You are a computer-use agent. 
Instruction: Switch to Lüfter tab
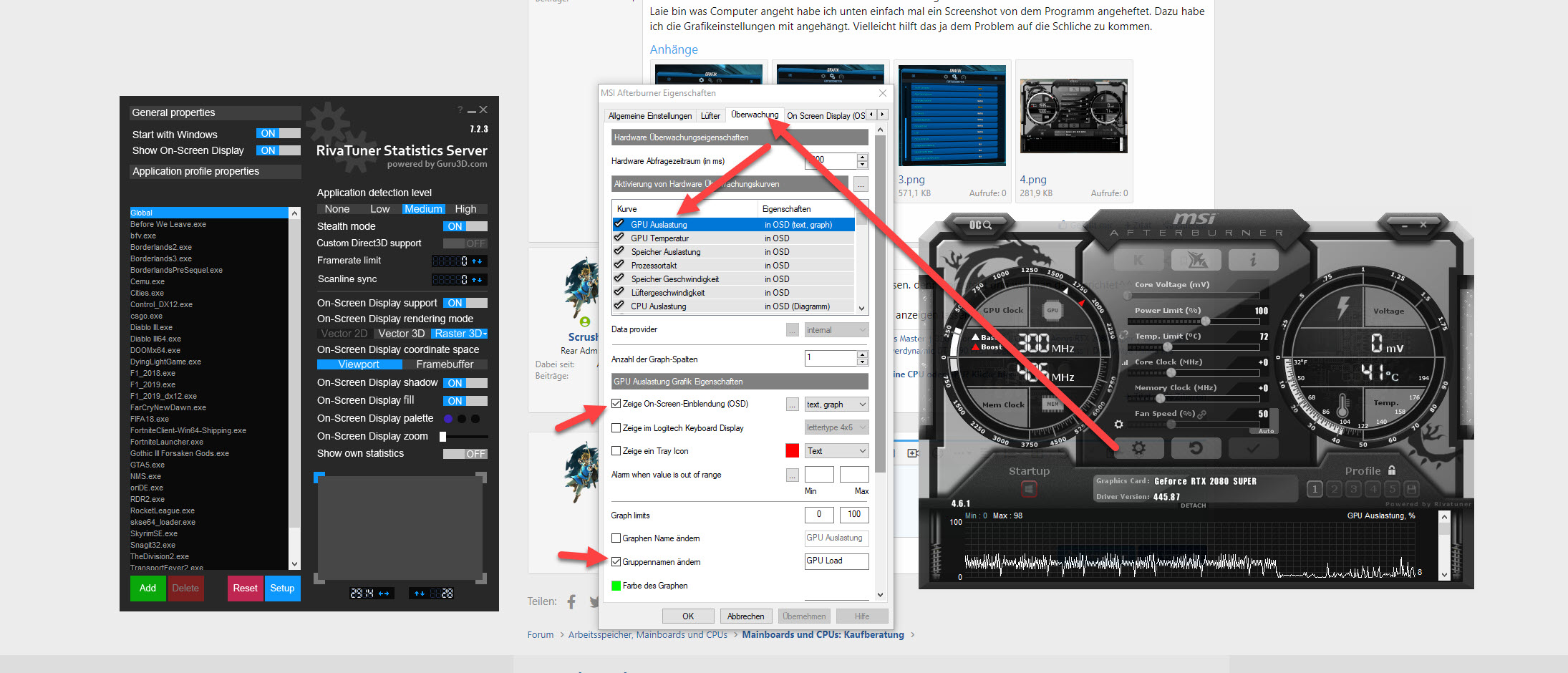click(x=710, y=116)
